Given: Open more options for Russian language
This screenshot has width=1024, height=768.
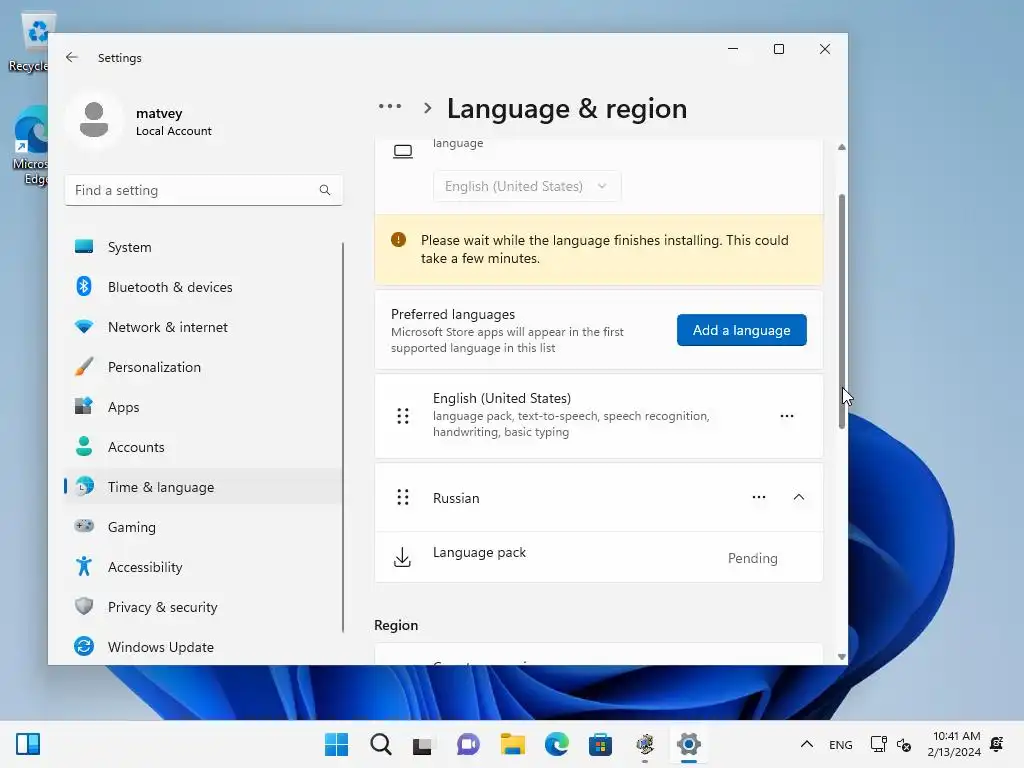Looking at the screenshot, I should pyautogui.click(x=759, y=497).
